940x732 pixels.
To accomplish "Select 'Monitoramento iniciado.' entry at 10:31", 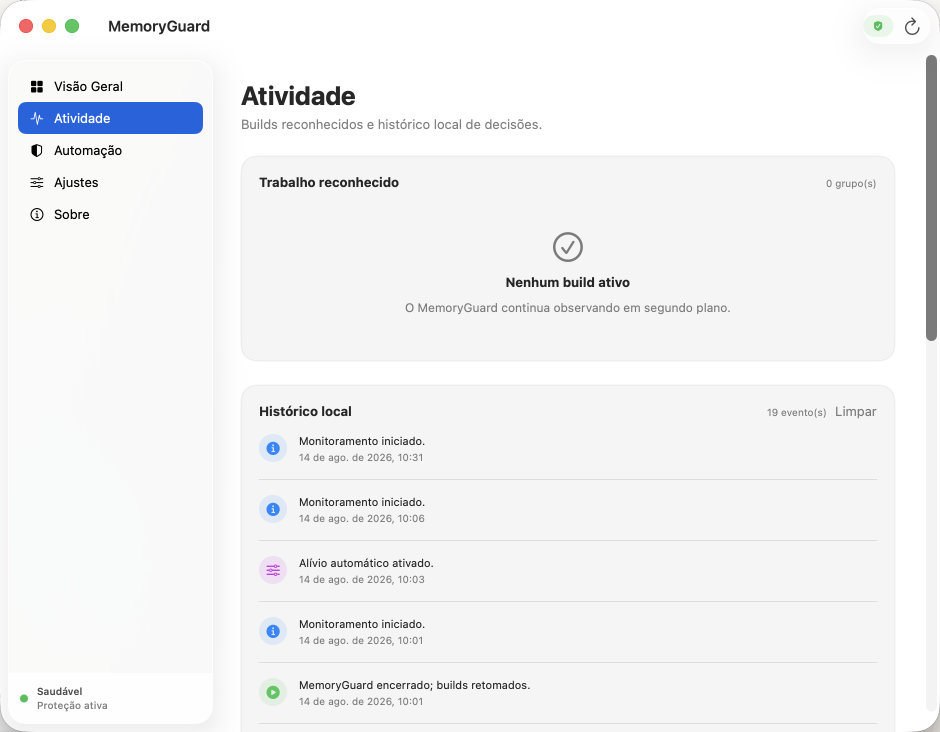I will (x=568, y=449).
